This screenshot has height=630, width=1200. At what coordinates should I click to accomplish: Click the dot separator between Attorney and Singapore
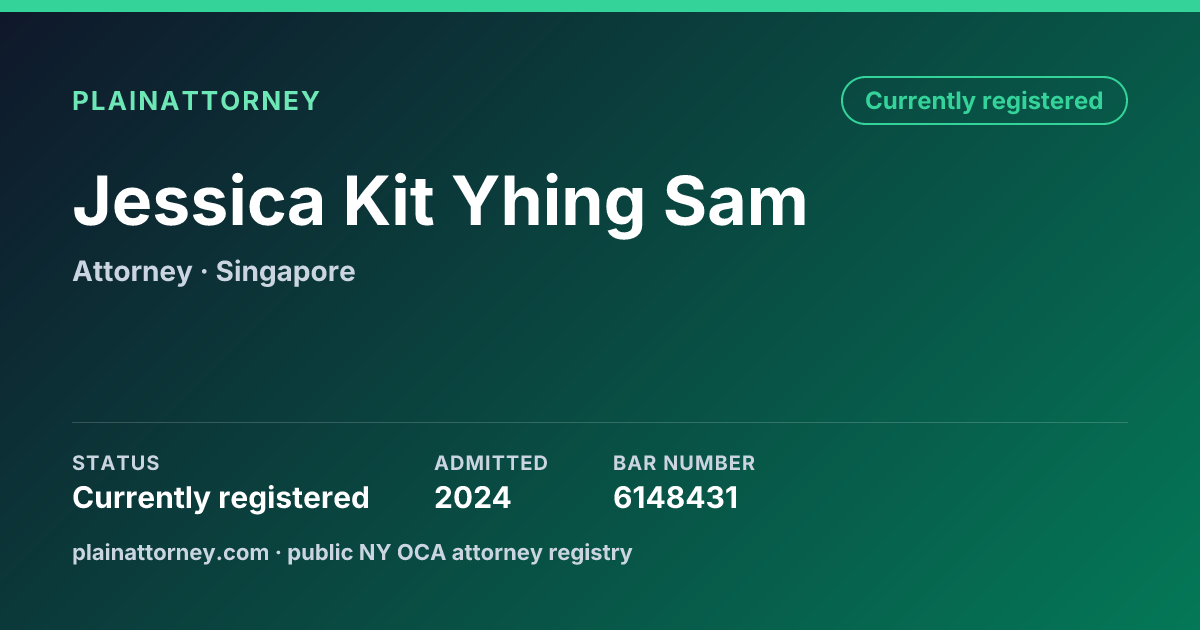click(x=204, y=273)
